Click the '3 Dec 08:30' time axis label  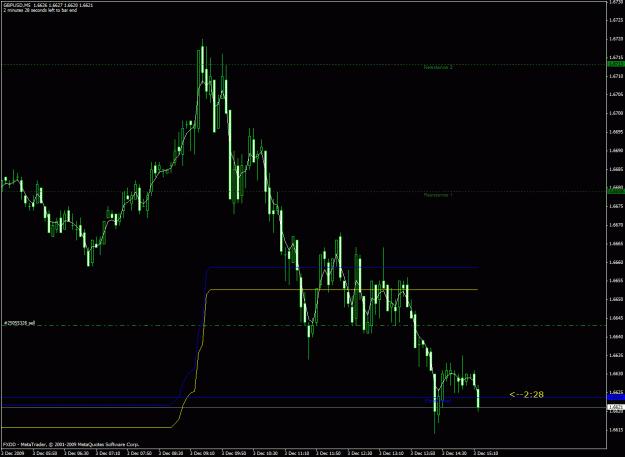(x=171, y=453)
